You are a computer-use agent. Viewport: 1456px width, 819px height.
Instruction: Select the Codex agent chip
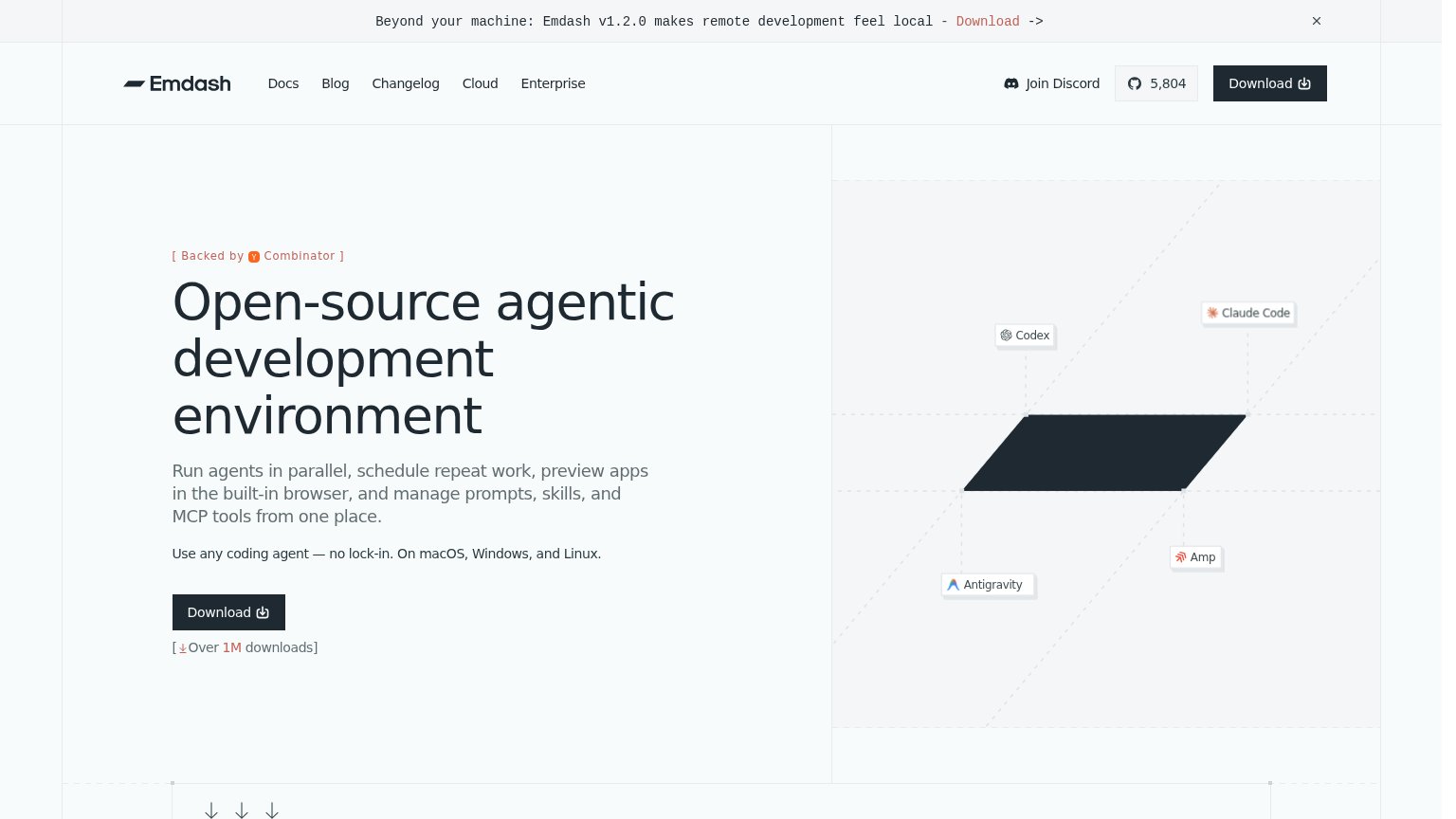coord(1025,336)
